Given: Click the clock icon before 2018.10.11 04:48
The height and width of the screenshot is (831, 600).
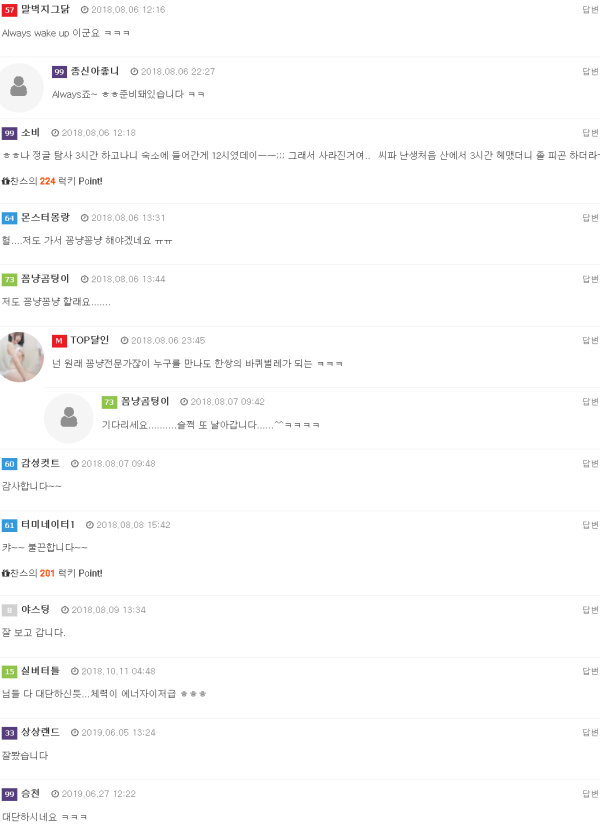Looking at the screenshot, I should point(75,671).
